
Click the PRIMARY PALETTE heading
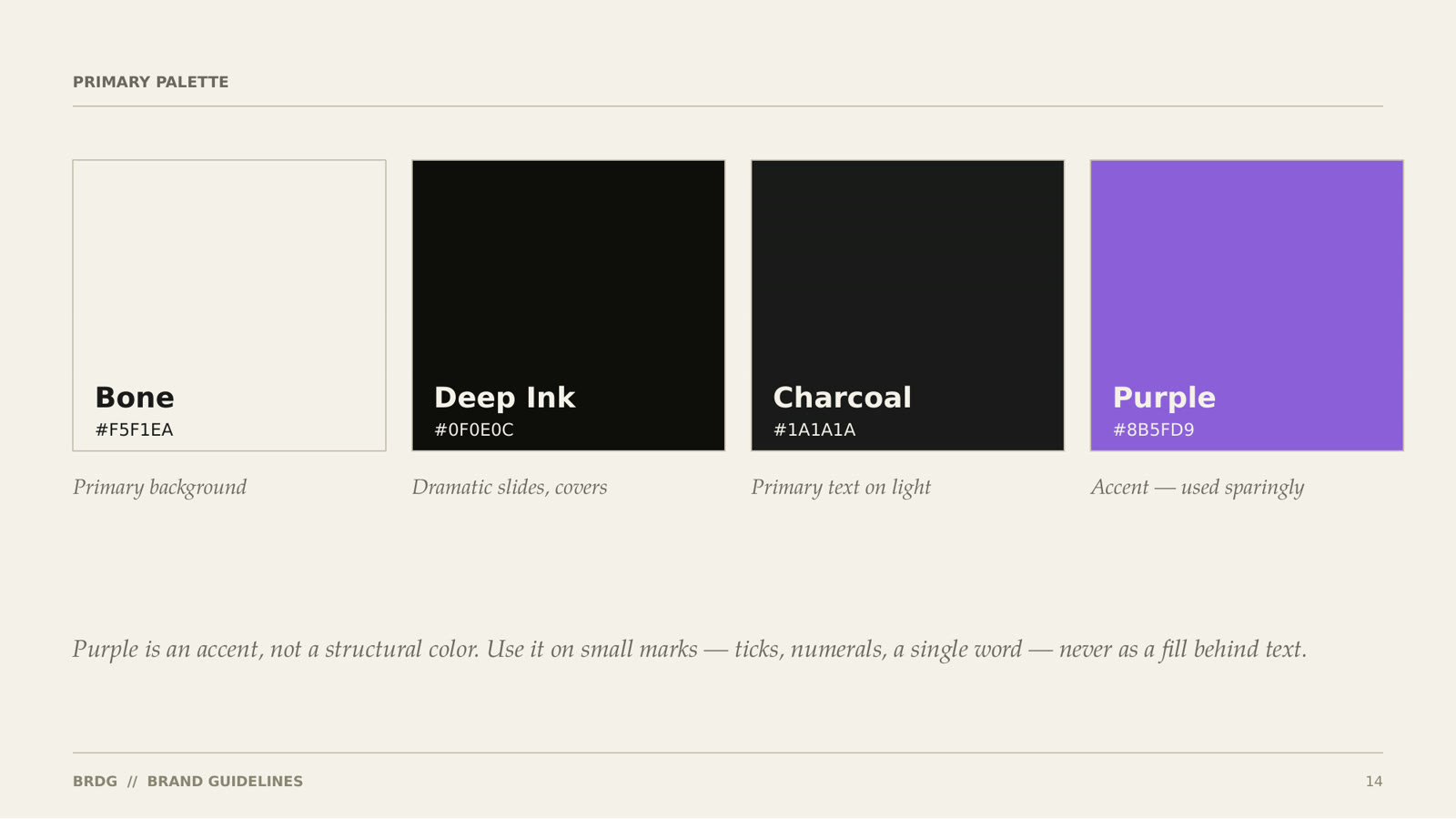click(151, 82)
